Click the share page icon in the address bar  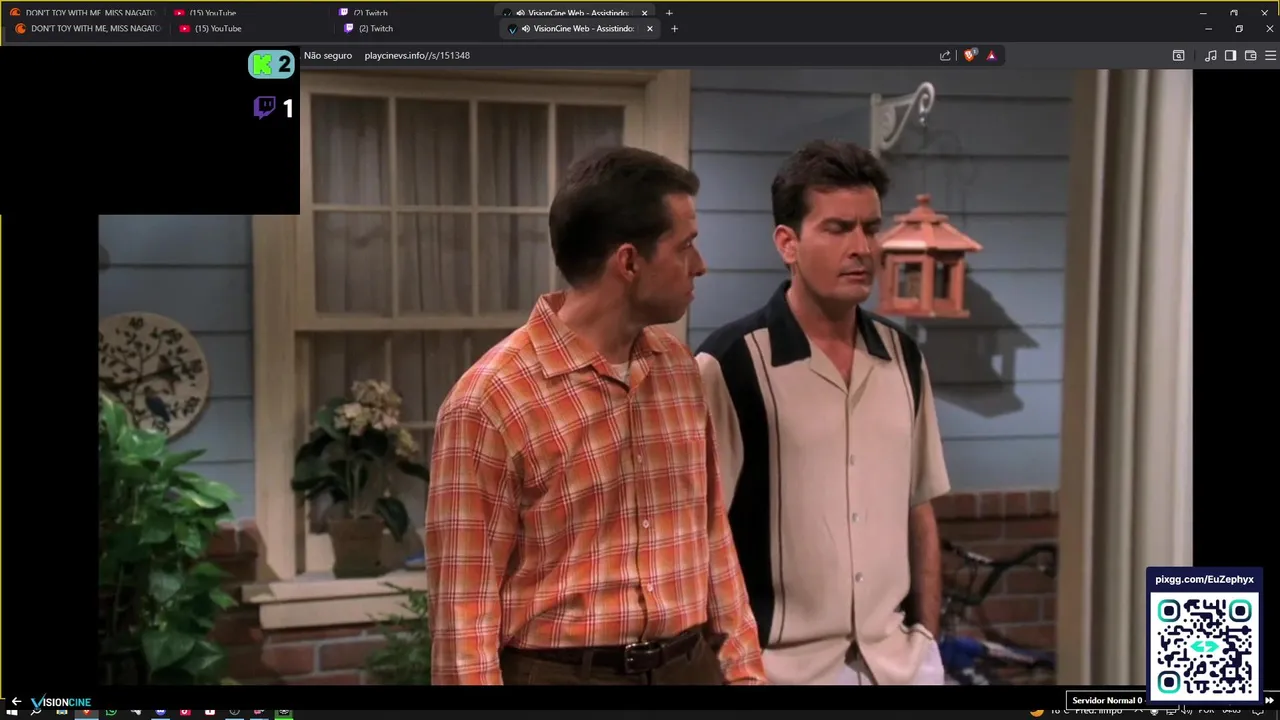pyautogui.click(x=945, y=56)
